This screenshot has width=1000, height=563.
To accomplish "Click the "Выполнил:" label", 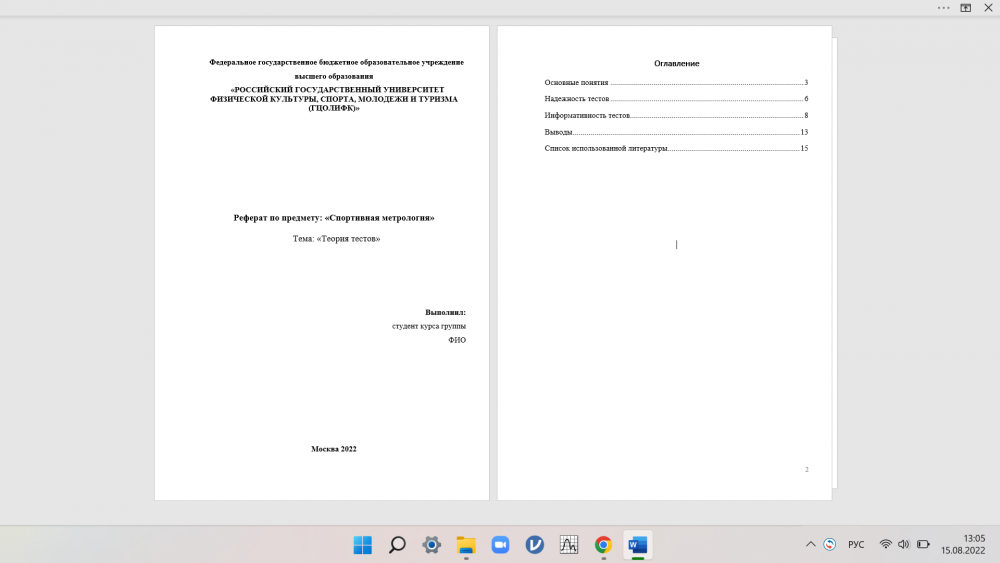I will (445, 312).
